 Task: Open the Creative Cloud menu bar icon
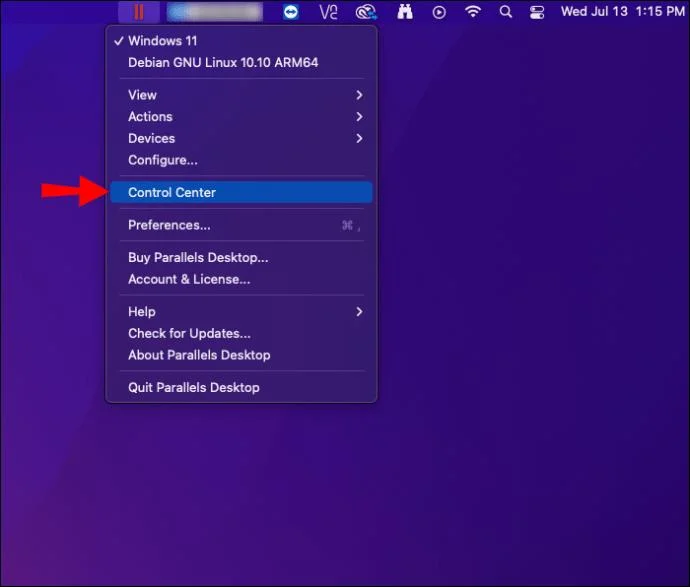click(x=366, y=12)
